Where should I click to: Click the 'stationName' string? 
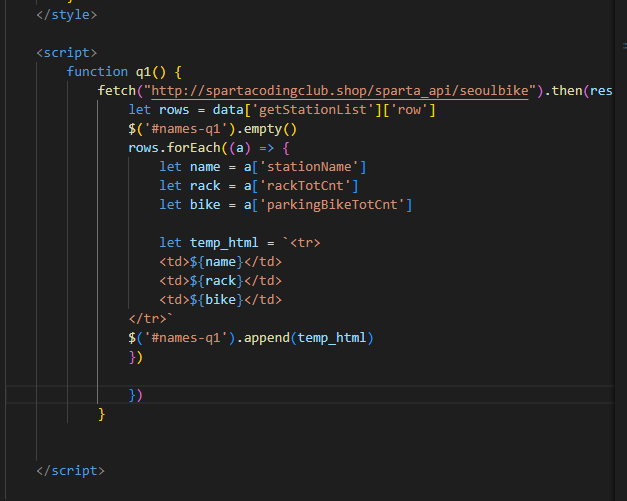[x=309, y=167]
